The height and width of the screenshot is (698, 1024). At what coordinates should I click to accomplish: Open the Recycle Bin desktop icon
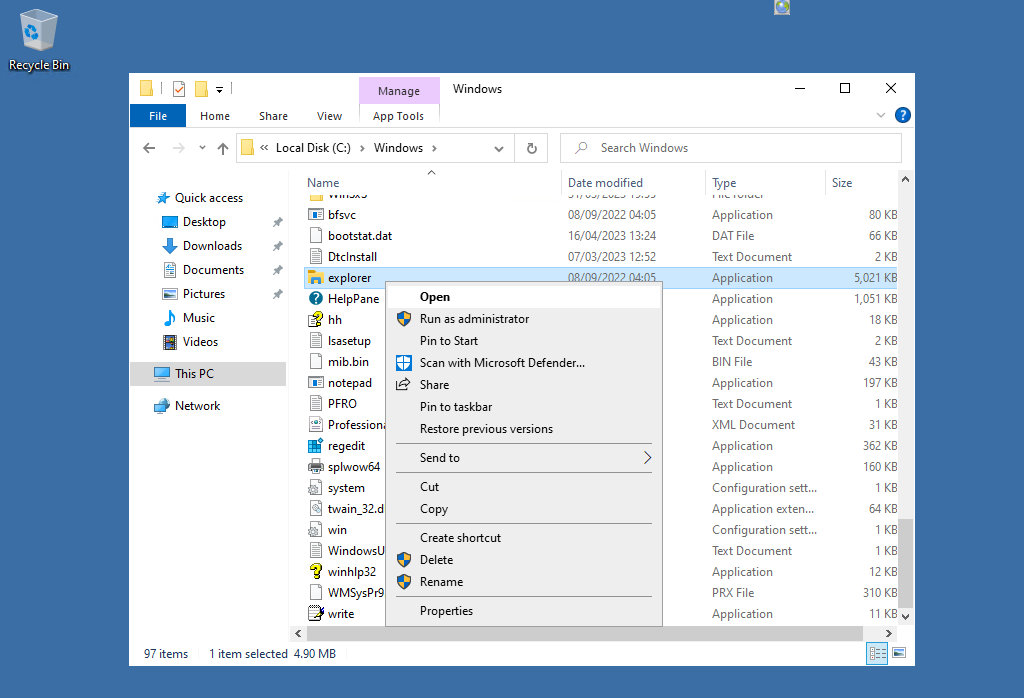(39, 32)
